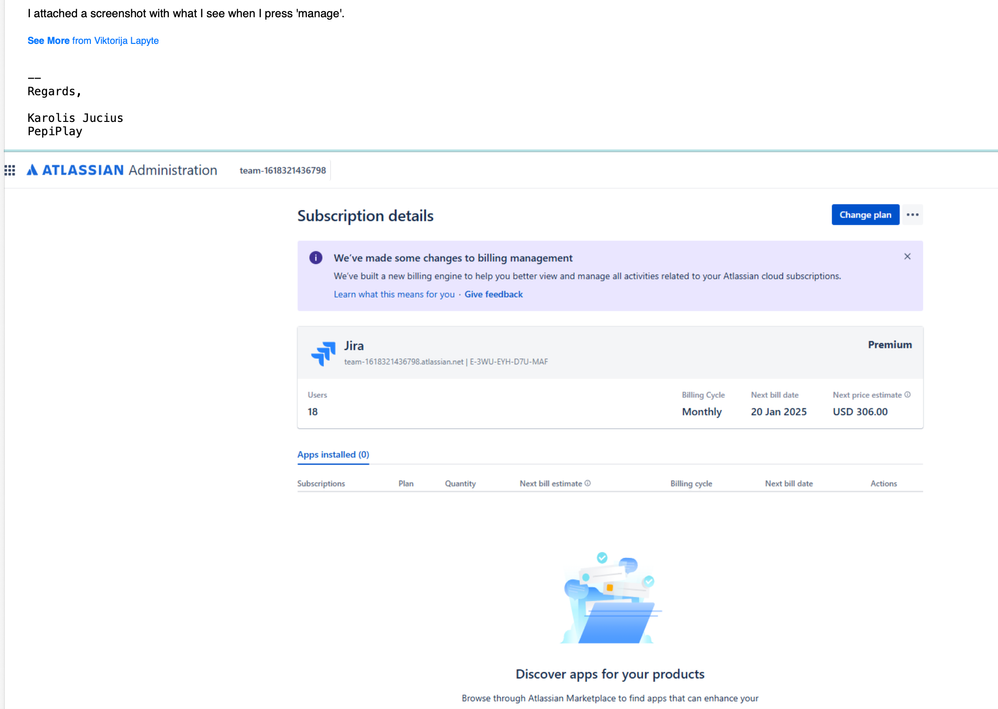This screenshot has width=998, height=709.
Task: Select the Subscription details heading
Action: point(365,216)
